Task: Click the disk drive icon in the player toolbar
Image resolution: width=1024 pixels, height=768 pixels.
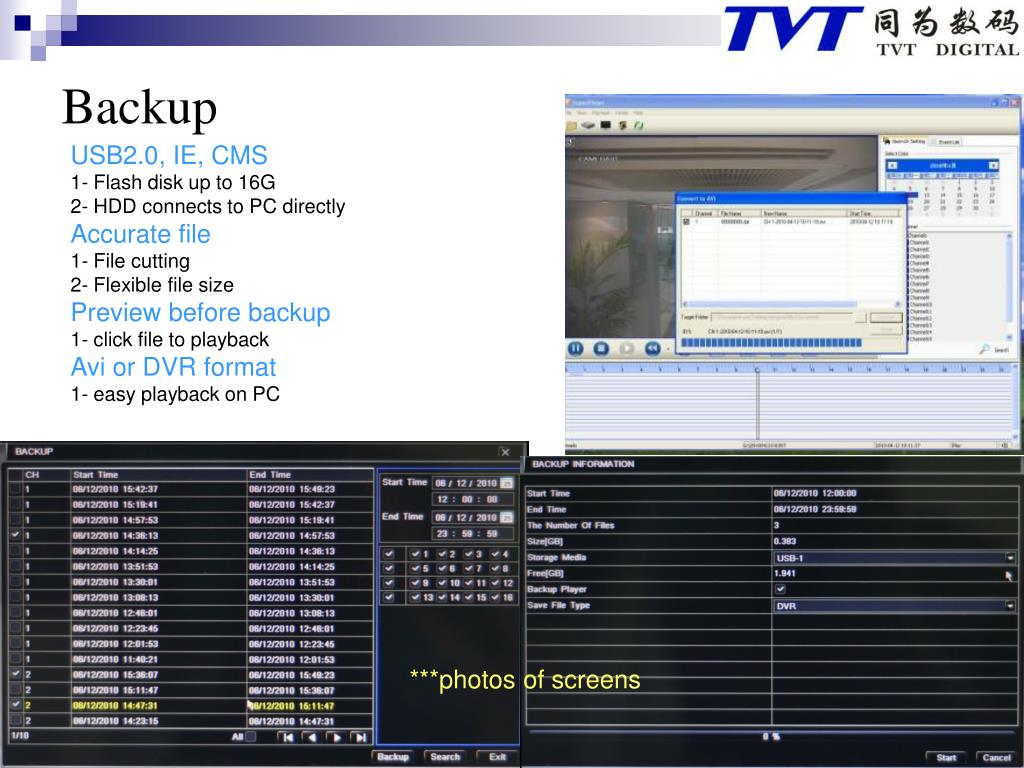Action: coord(588,125)
